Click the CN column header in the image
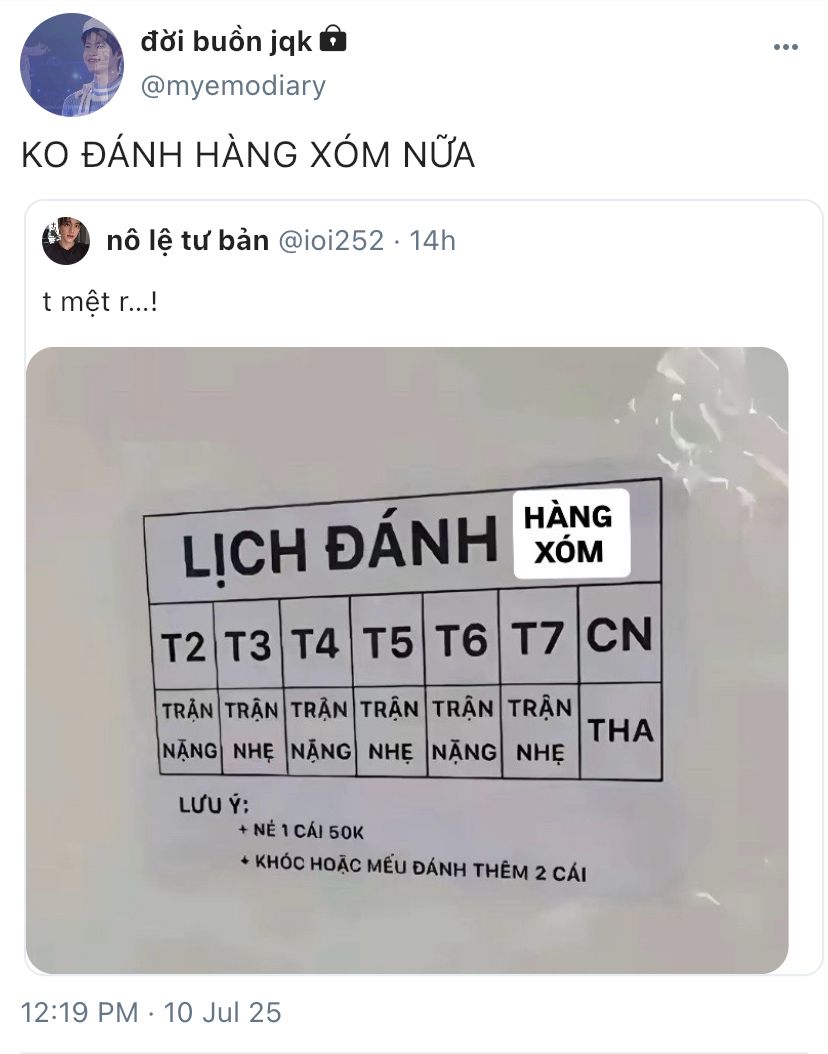The height and width of the screenshot is (1054, 828). pos(619,635)
